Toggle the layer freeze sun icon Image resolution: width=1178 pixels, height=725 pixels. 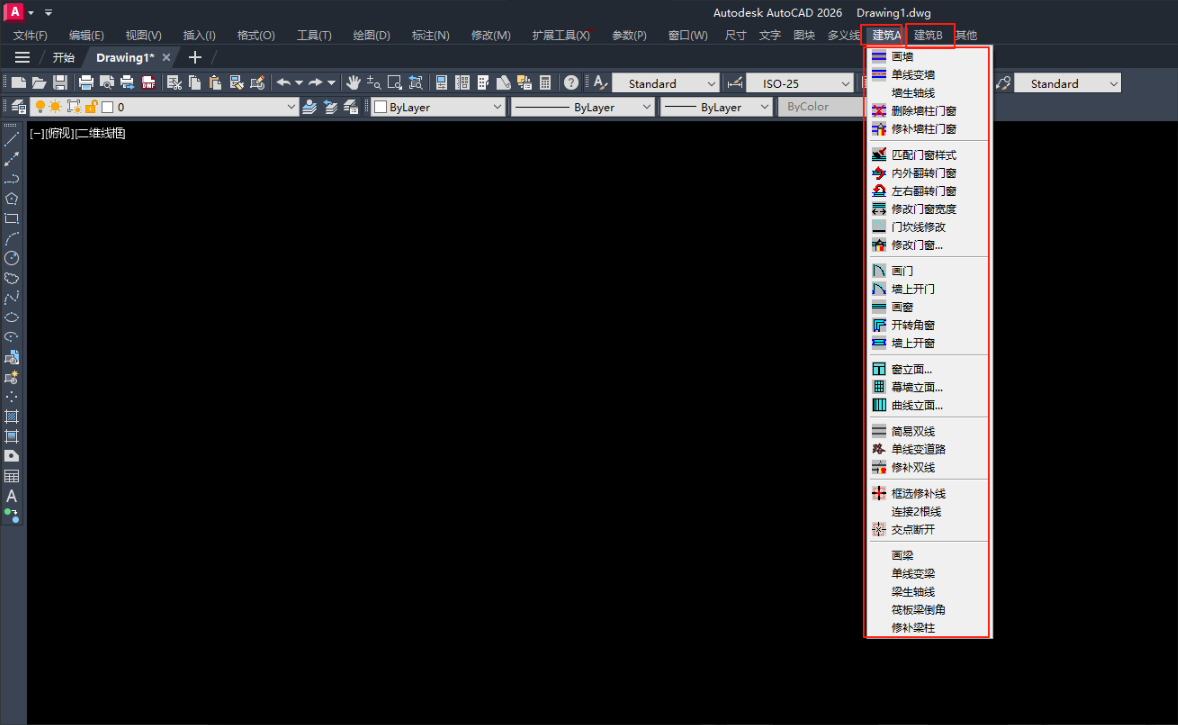(x=56, y=106)
